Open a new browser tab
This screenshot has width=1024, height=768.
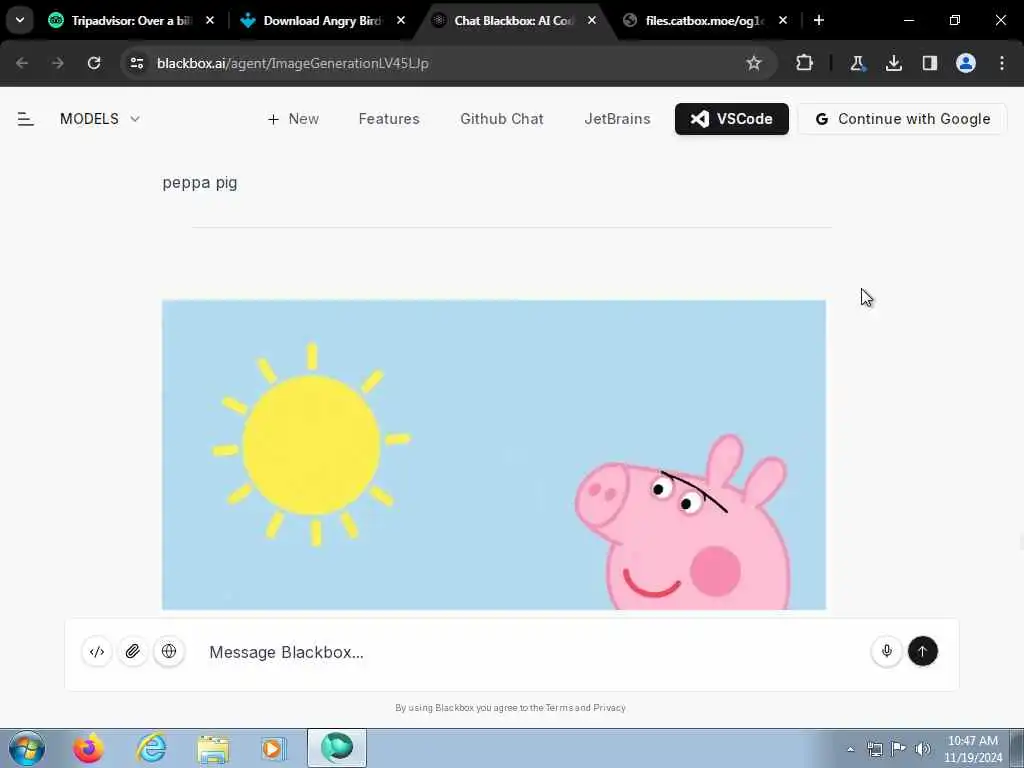(819, 21)
